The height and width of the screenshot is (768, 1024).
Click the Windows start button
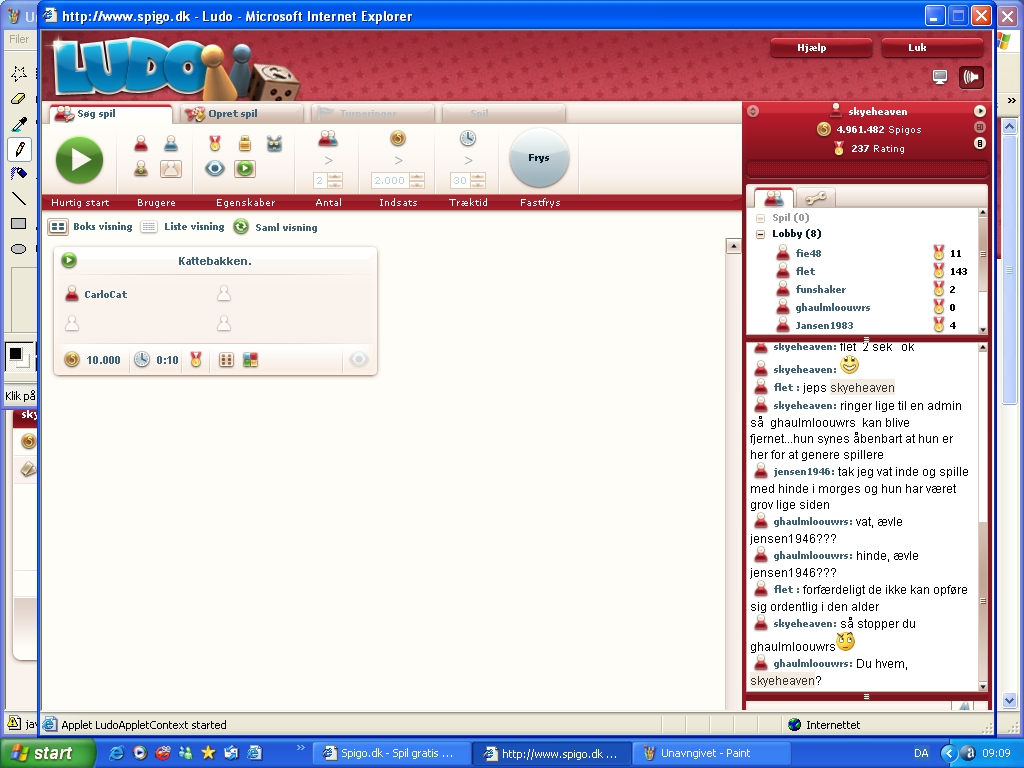pos(40,753)
